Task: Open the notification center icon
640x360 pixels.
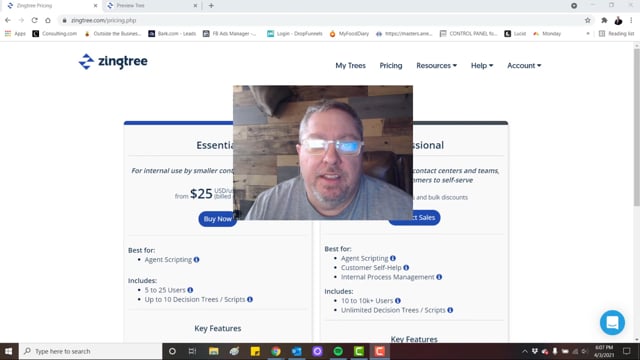Action: (627, 351)
